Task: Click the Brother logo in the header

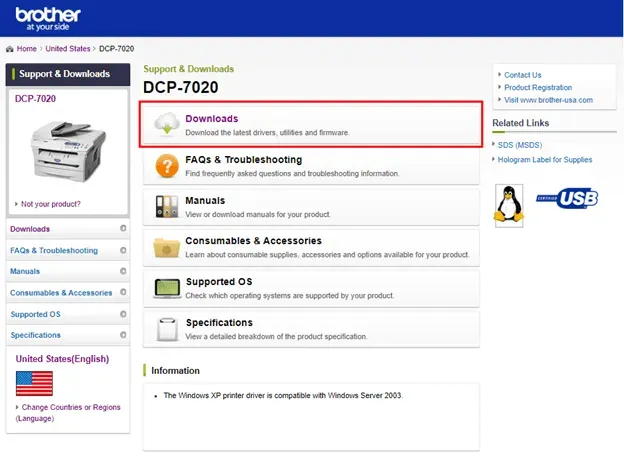Action: [48, 18]
